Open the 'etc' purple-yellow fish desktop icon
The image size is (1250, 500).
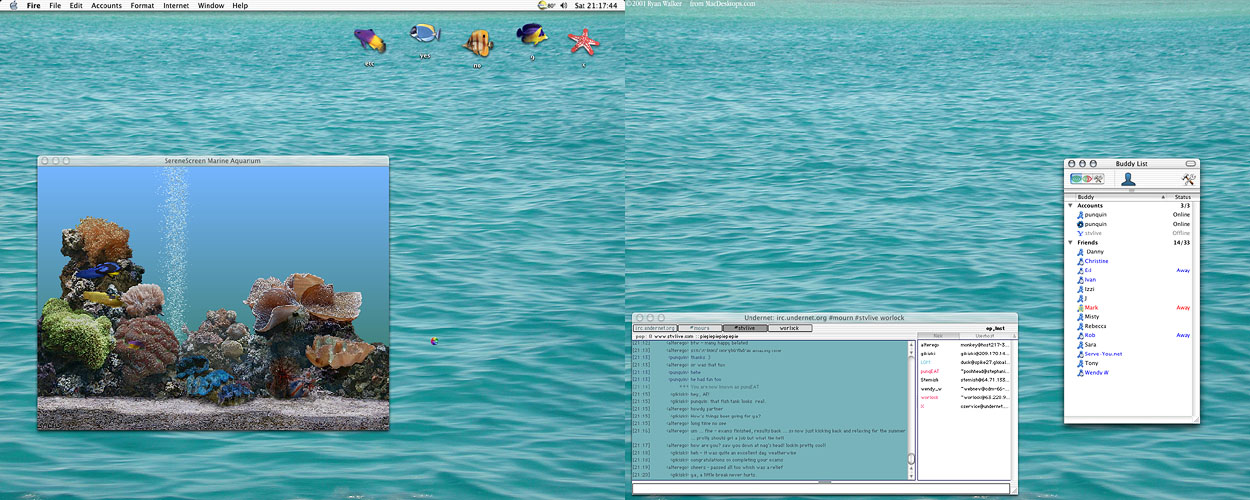click(369, 41)
